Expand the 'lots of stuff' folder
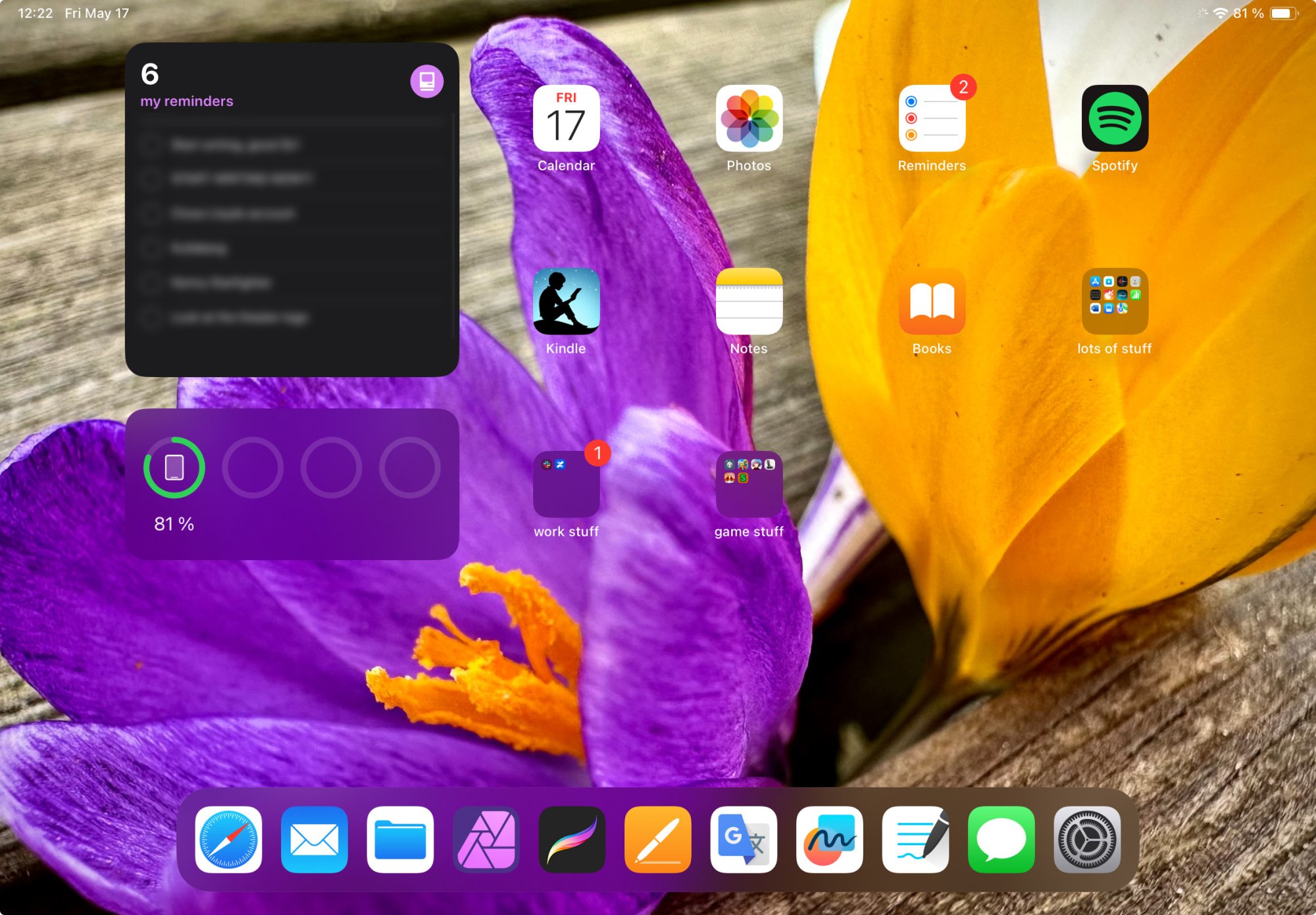The height and width of the screenshot is (915, 1316). pos(1115,301)
